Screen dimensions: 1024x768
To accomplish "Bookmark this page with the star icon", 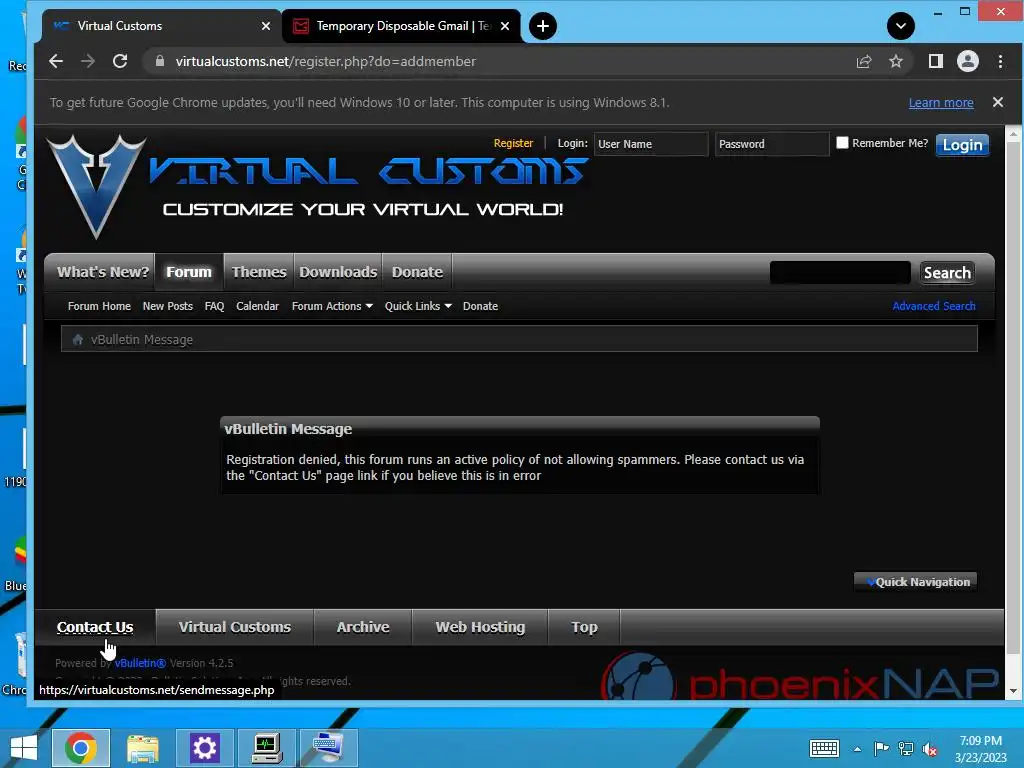I will coord(895,61).
